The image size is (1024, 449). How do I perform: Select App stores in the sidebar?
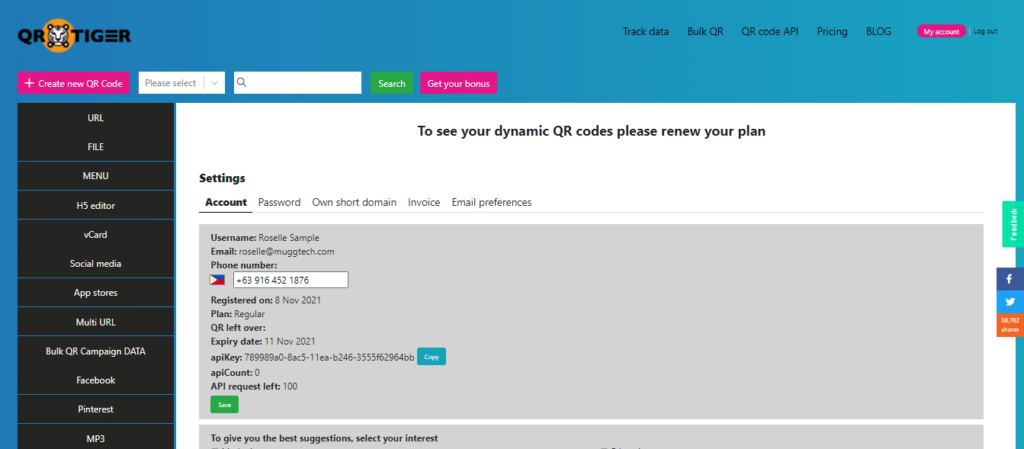point(95,293)
